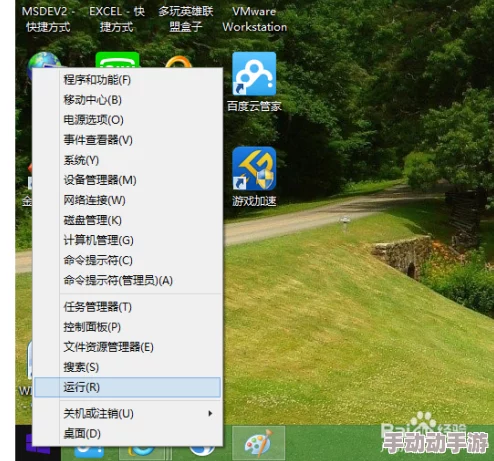The height and width of the screenshot is (461, 494).
Task: Choose 移动中心(B) menu entry
Action: pyautogui.click(x=127, y=100)
